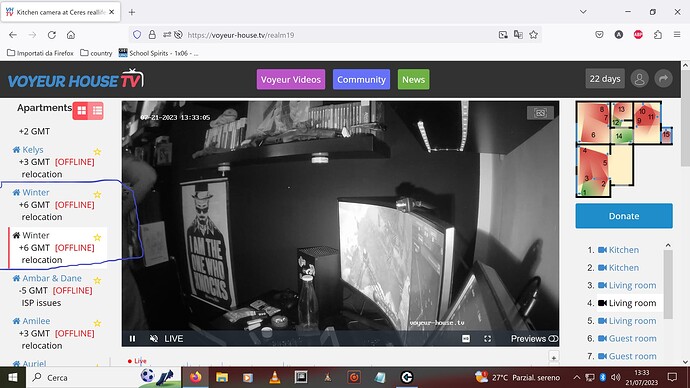Select camera 3 Living room
Image resolution: width=690 pixels, height=388 pixels.
coord(627,286)
